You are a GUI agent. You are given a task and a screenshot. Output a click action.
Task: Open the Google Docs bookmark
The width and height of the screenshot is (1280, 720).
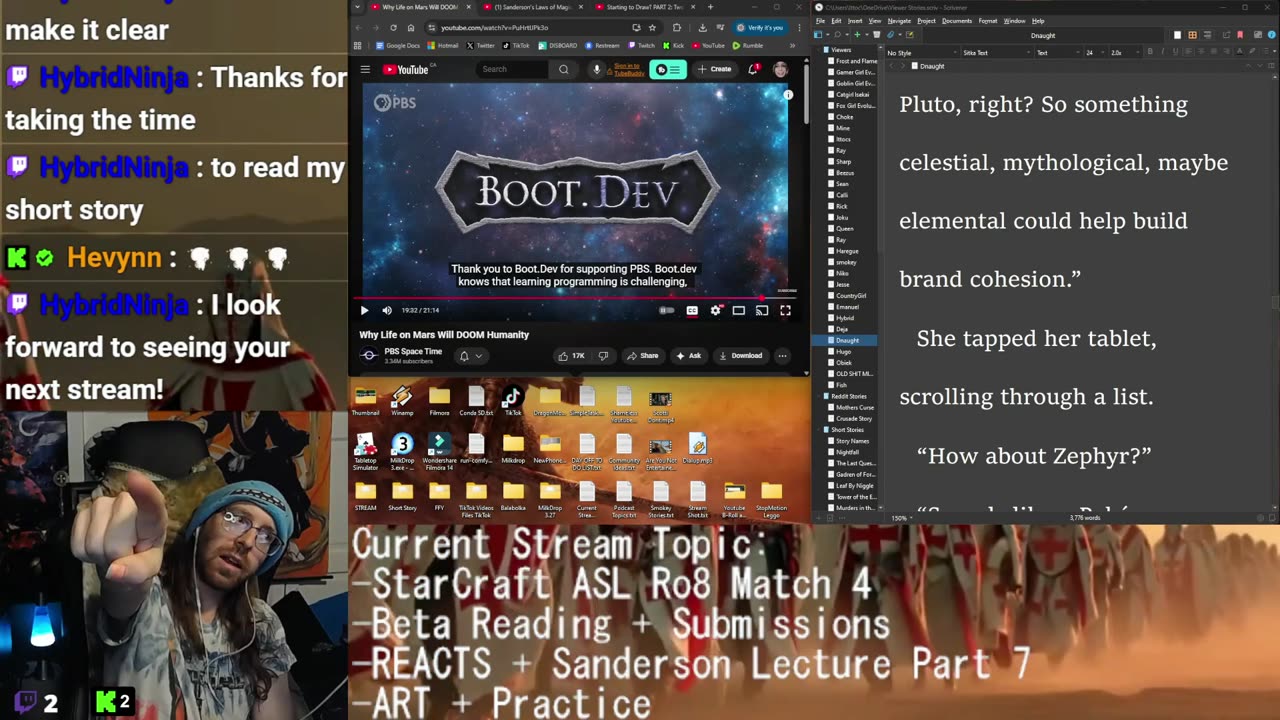[x=398, y=45]
